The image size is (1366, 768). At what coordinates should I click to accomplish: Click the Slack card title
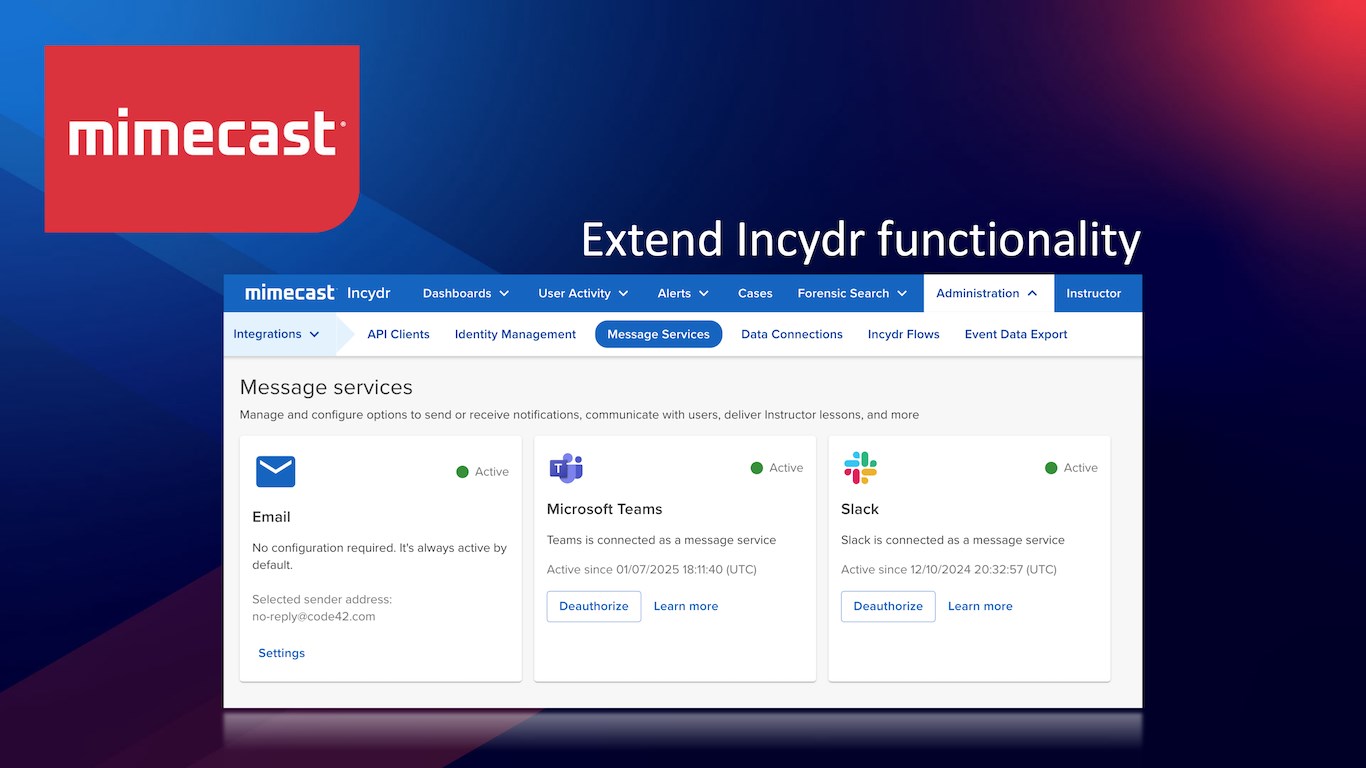click(x=860, y=509)
